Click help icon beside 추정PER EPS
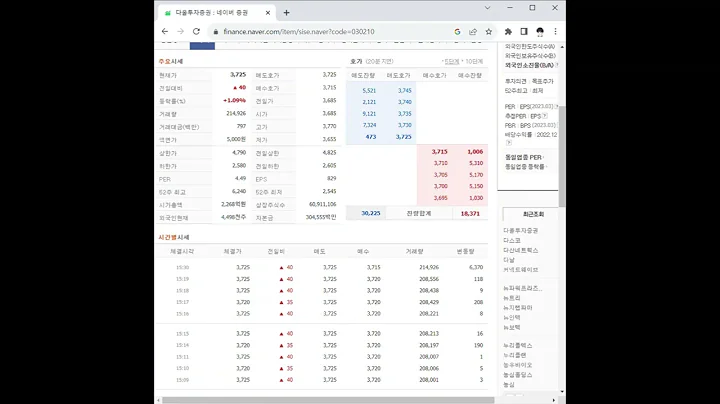 click(x=545, y=116)
